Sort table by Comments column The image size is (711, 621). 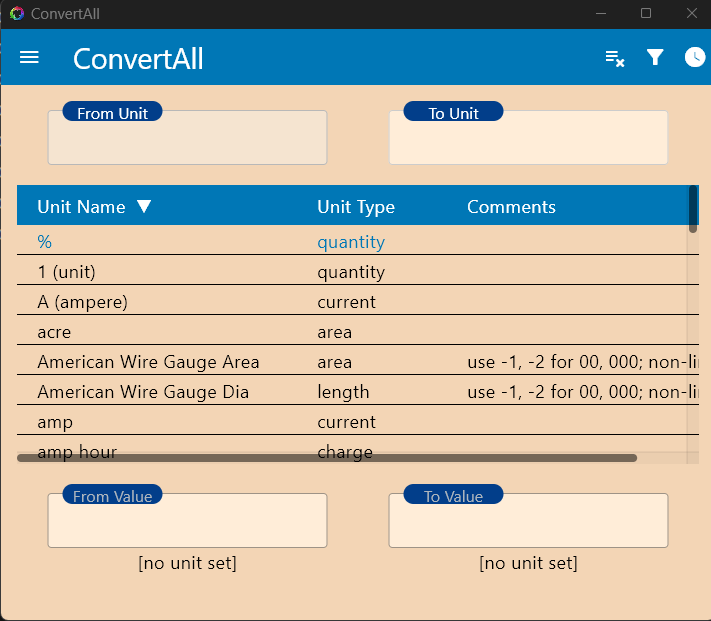[x=511, y=207]
